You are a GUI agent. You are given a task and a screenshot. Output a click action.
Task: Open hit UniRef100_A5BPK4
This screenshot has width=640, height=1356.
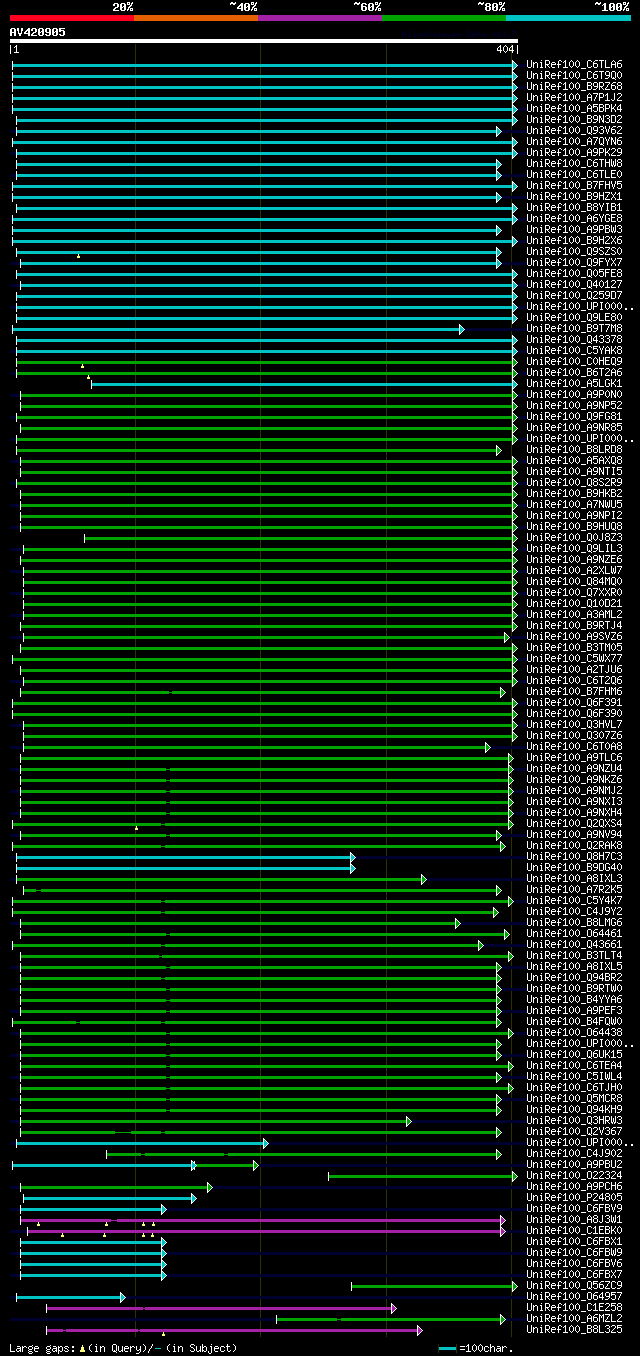574,108
